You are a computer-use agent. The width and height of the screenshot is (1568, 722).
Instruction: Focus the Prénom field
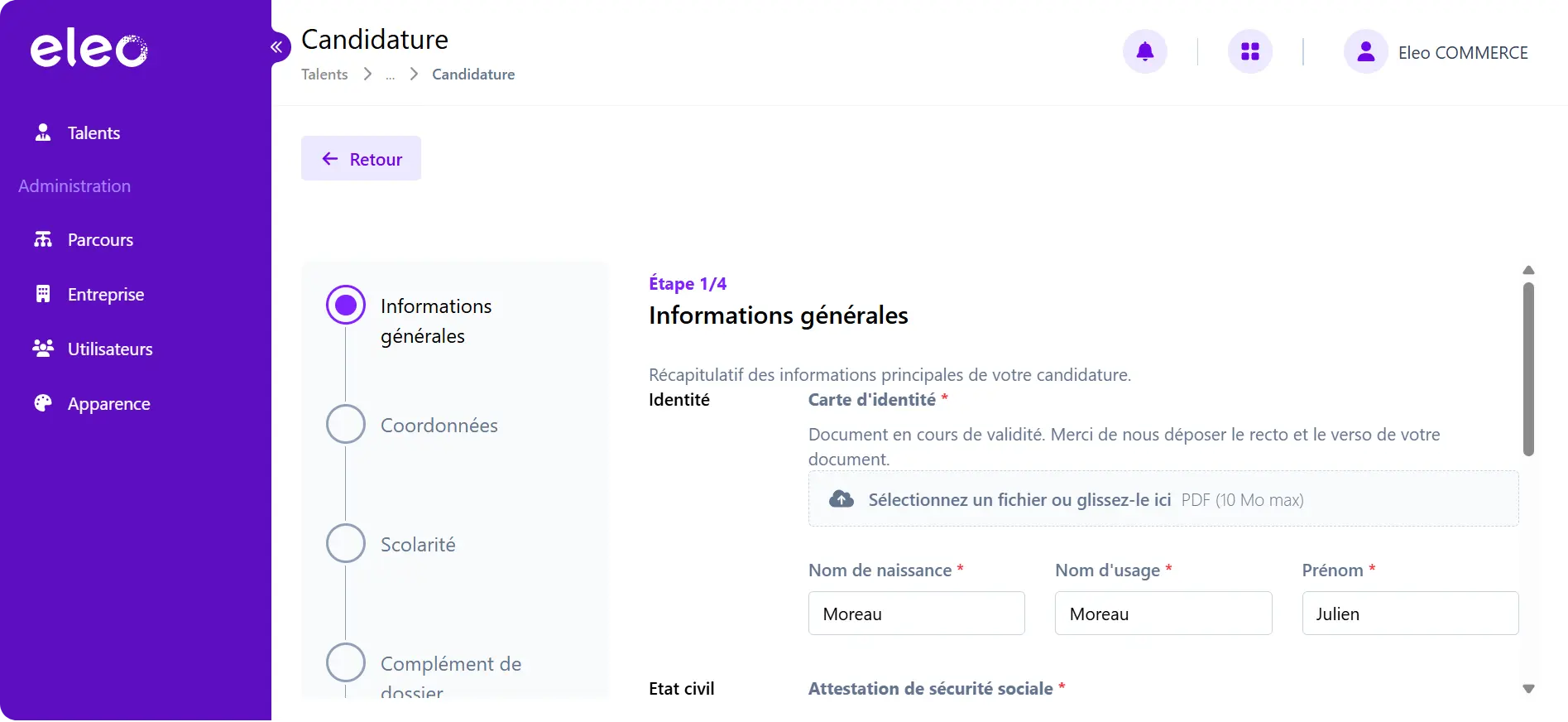click(x=1410, y=614)
